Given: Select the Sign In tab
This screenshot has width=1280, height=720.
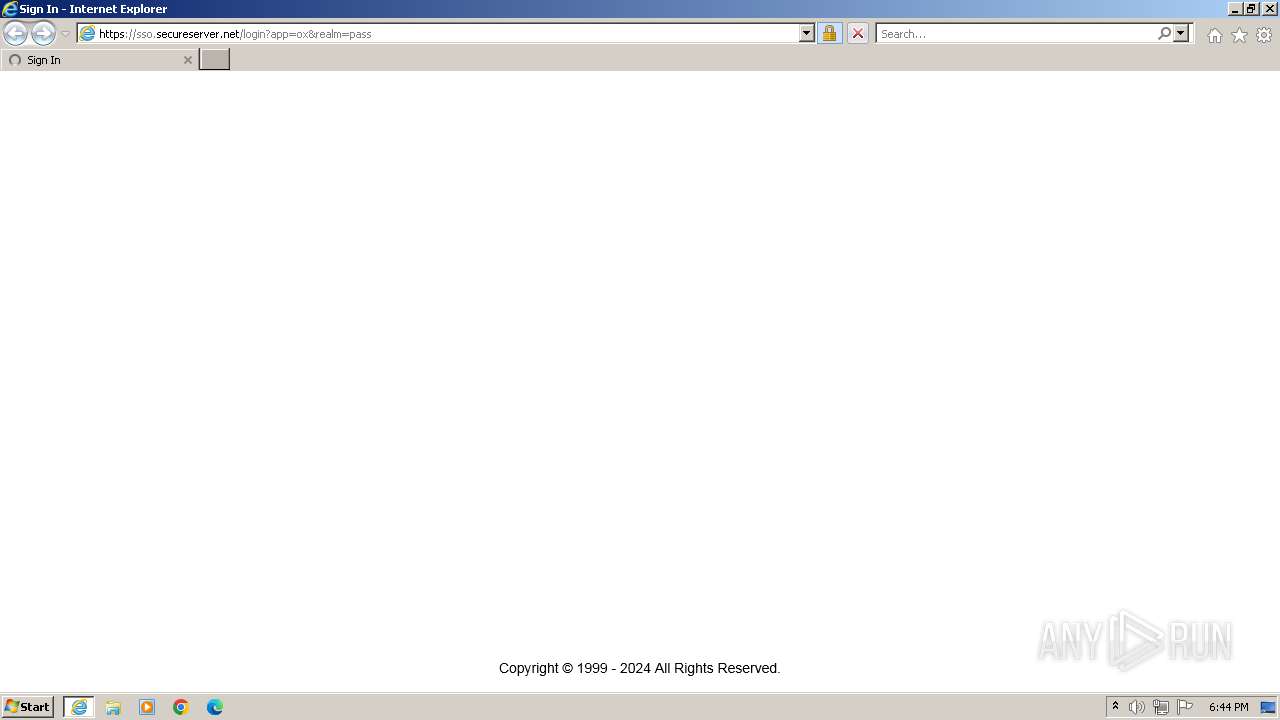Looking at the screenshot, I should tap(99, 60).
